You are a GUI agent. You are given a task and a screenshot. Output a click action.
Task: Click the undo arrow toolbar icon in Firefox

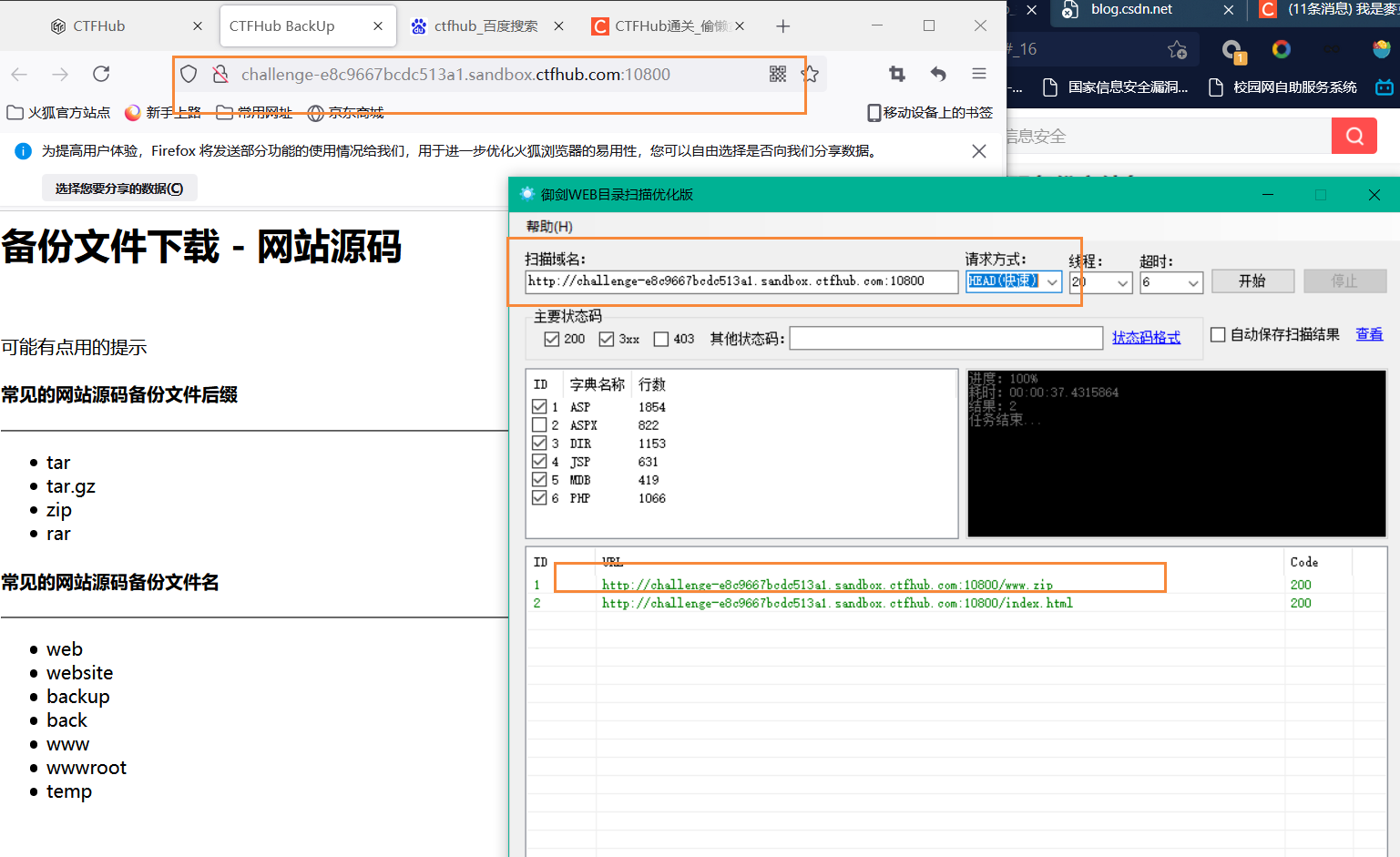[x=938, y=74]
